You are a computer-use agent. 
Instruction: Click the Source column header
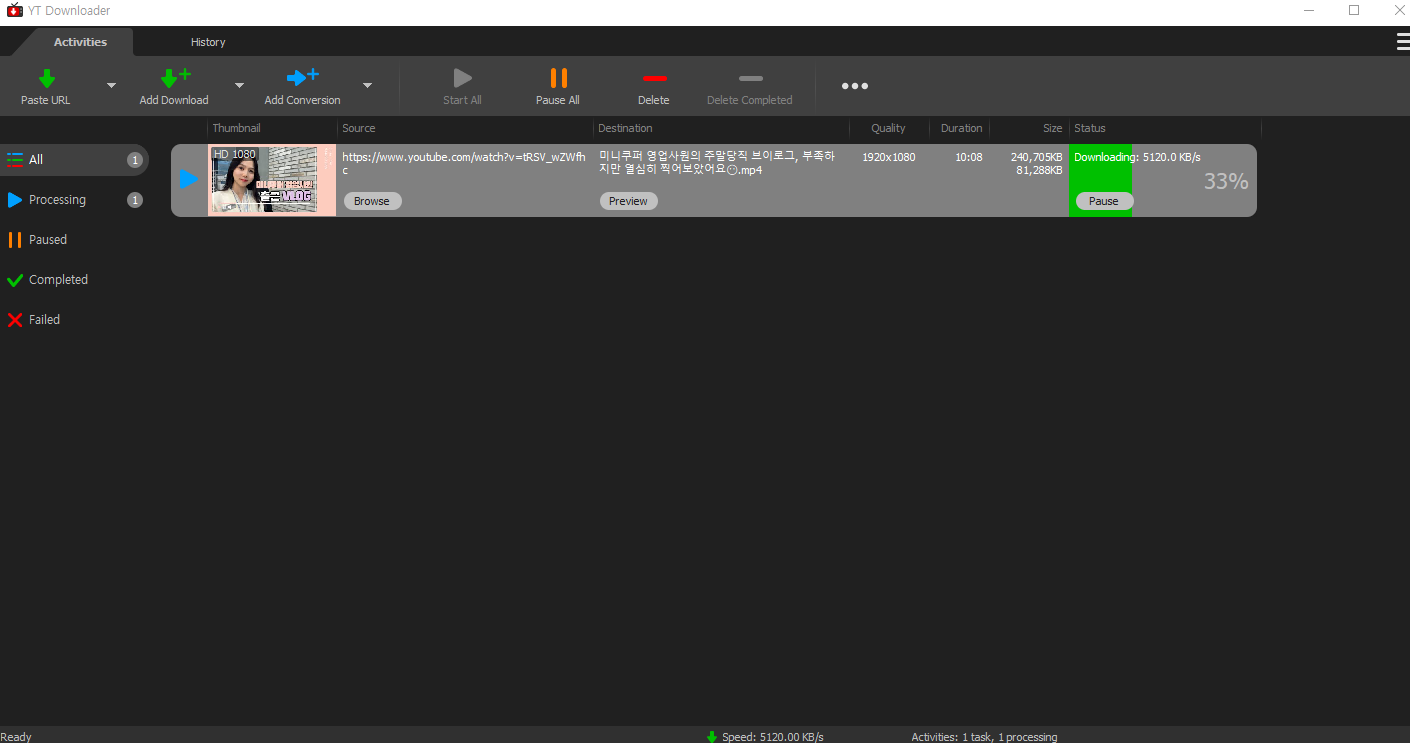pos(358,128)
